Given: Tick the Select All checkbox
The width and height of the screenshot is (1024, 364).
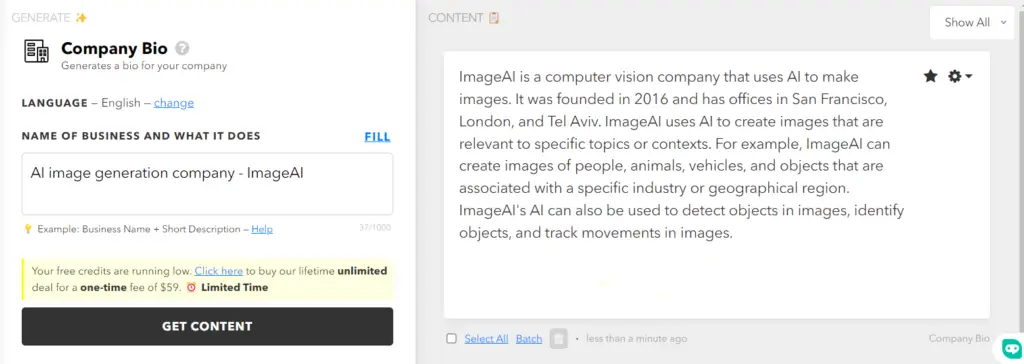Looking at the screenshot, I should [451, 339].
